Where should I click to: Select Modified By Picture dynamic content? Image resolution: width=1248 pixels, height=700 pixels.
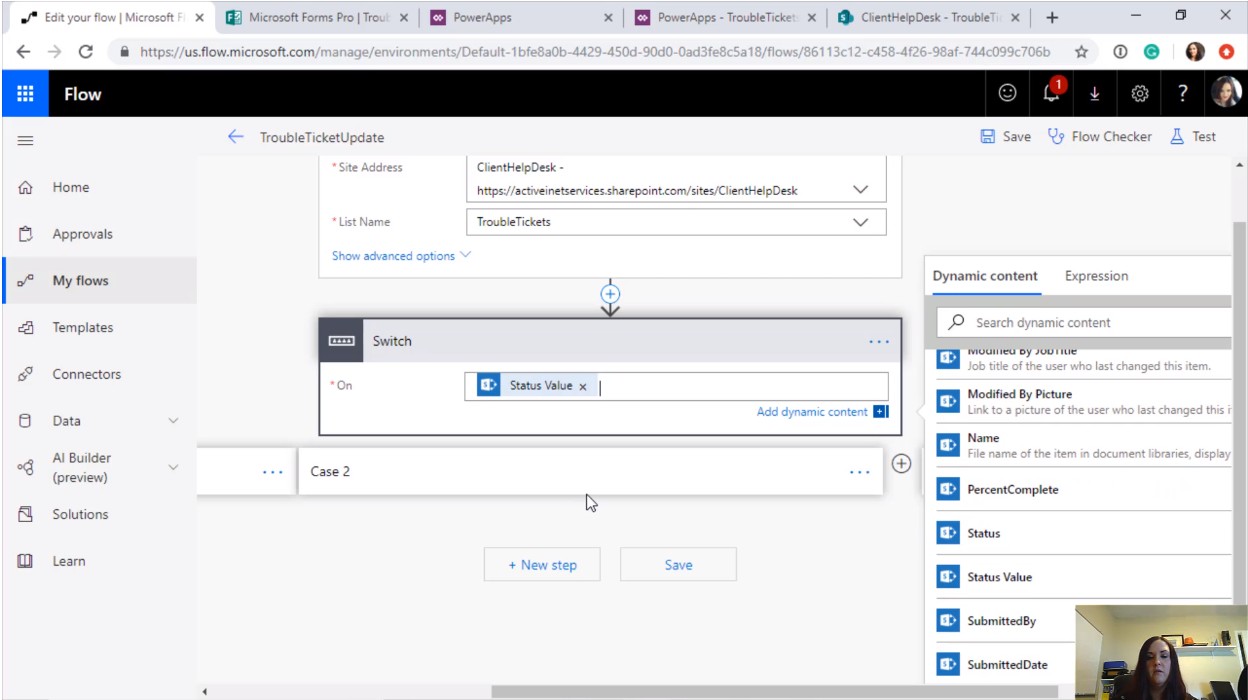(x=1084, y=401)
